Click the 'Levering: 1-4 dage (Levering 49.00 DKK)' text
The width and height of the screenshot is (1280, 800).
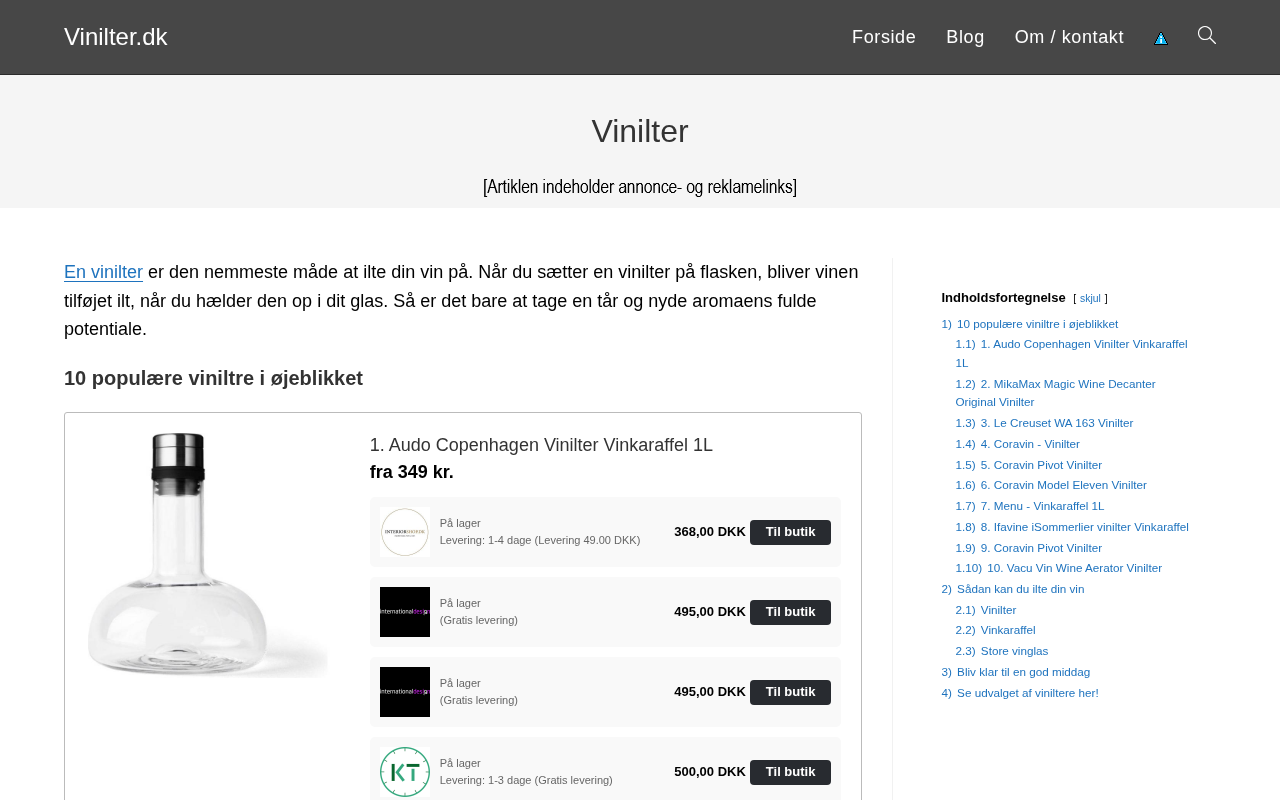[540, 540]
